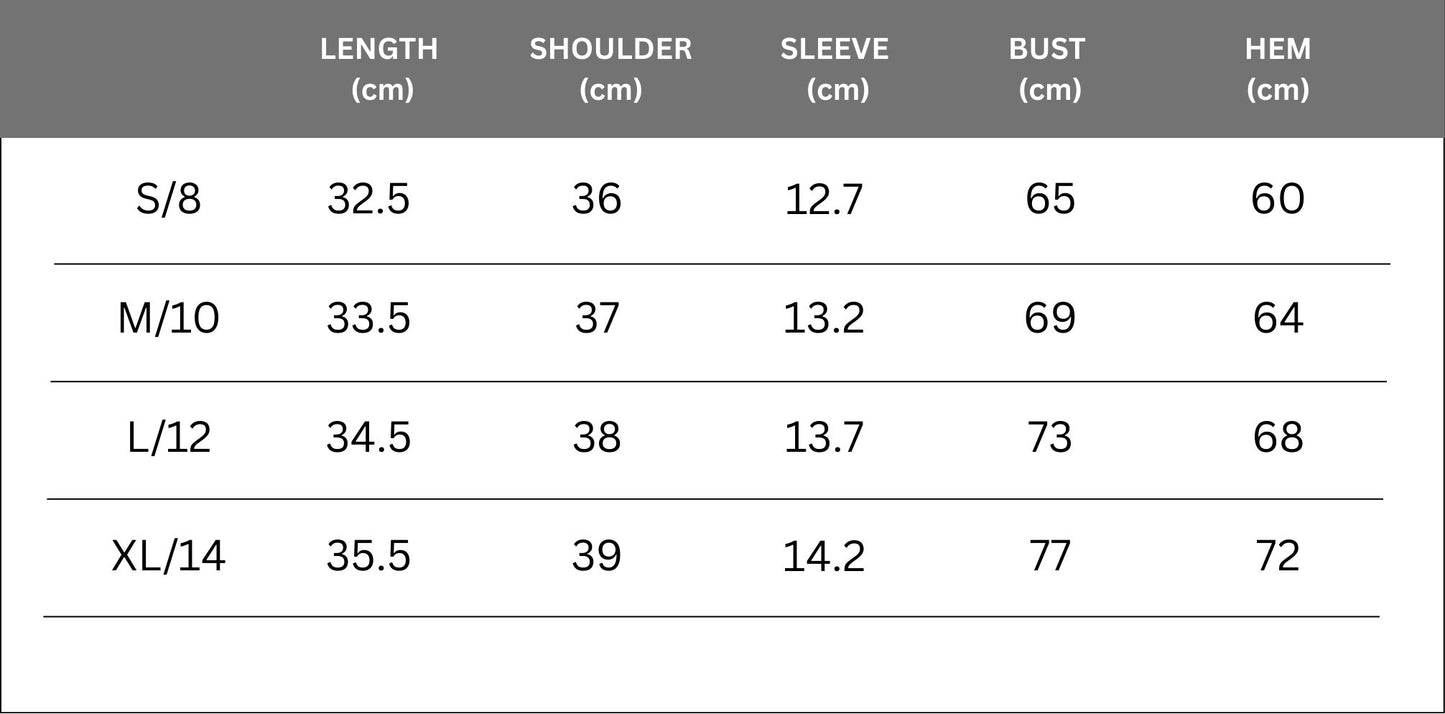Click the 32.5 length value
This screenshot has width=1445, height=714.
pos(368,200)
